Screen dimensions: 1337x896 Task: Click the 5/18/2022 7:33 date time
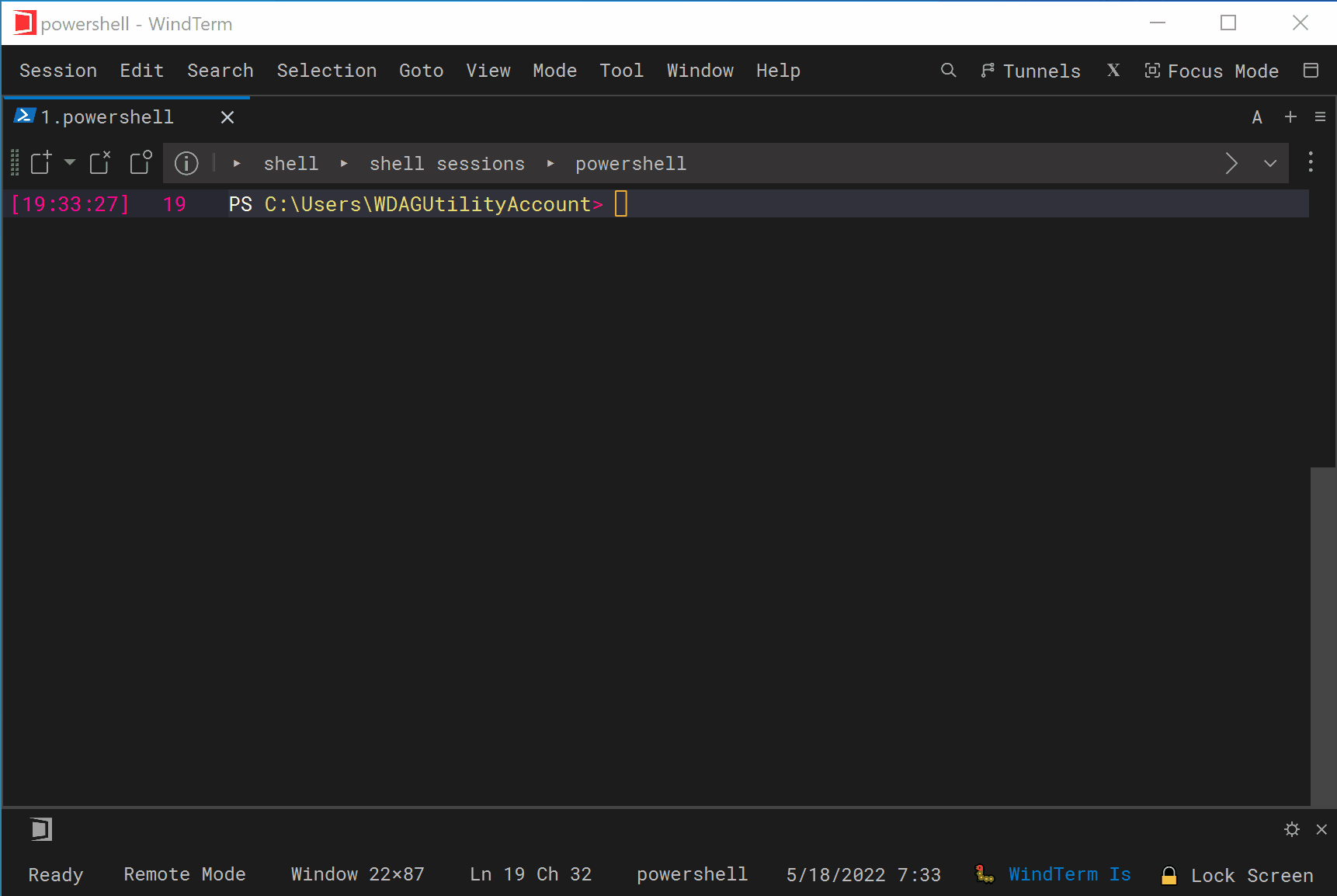(x=863, y=875)
